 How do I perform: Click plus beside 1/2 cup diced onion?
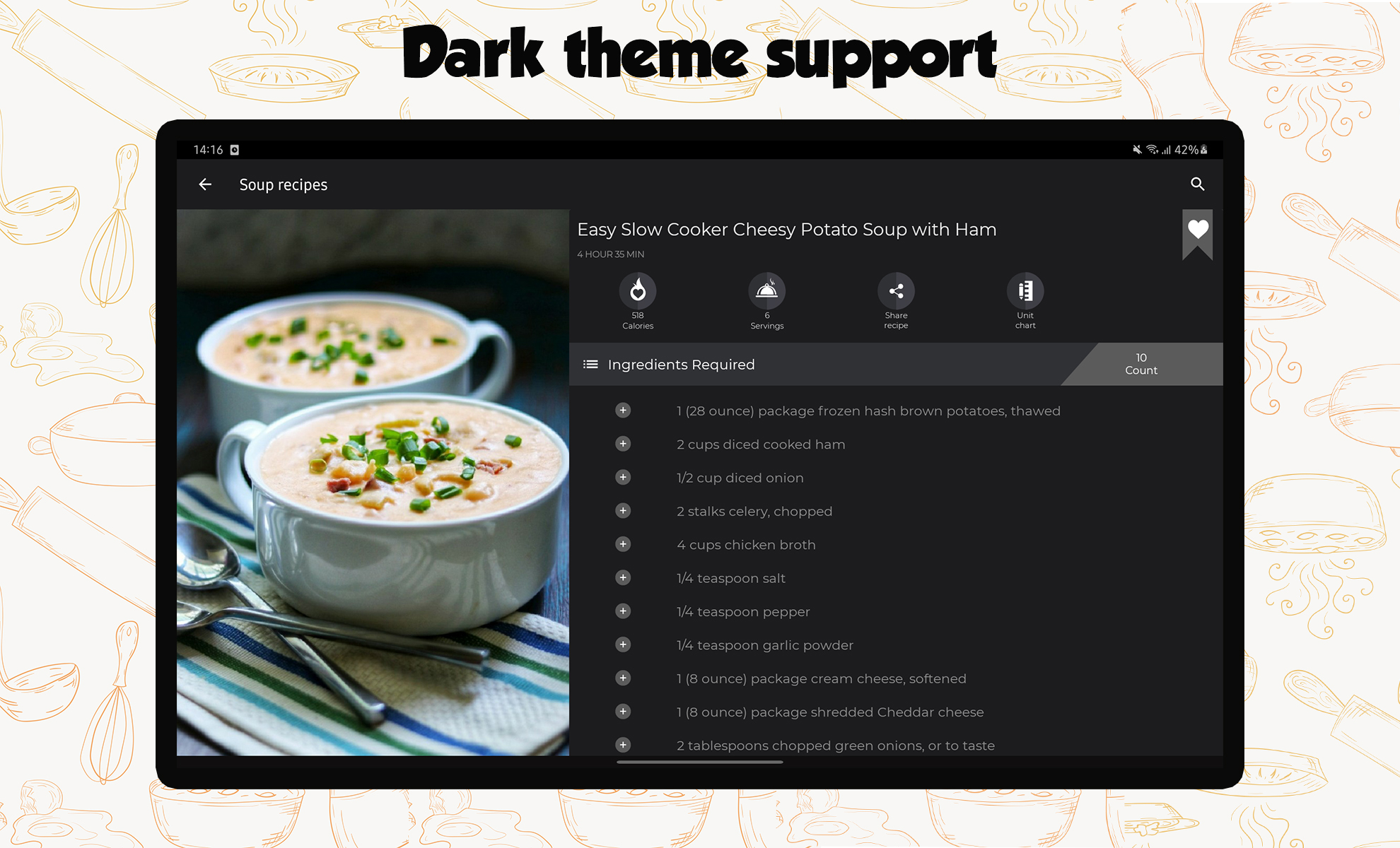623,477
